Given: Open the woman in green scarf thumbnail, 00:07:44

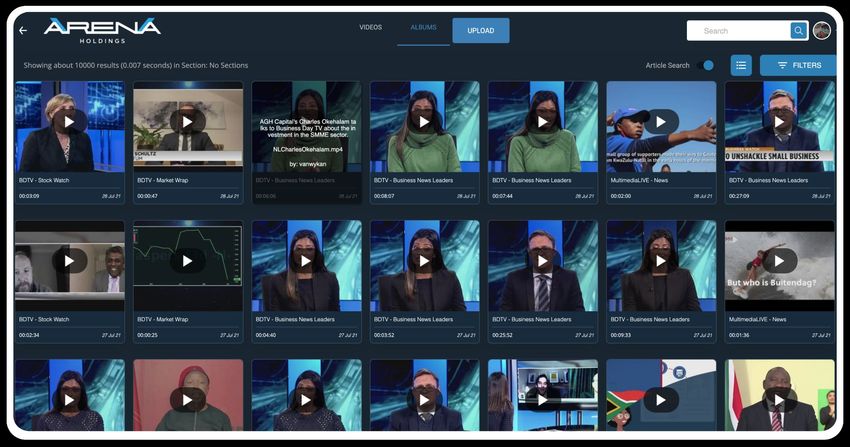Looking at the screenshot, I should [x=543, y=127].
